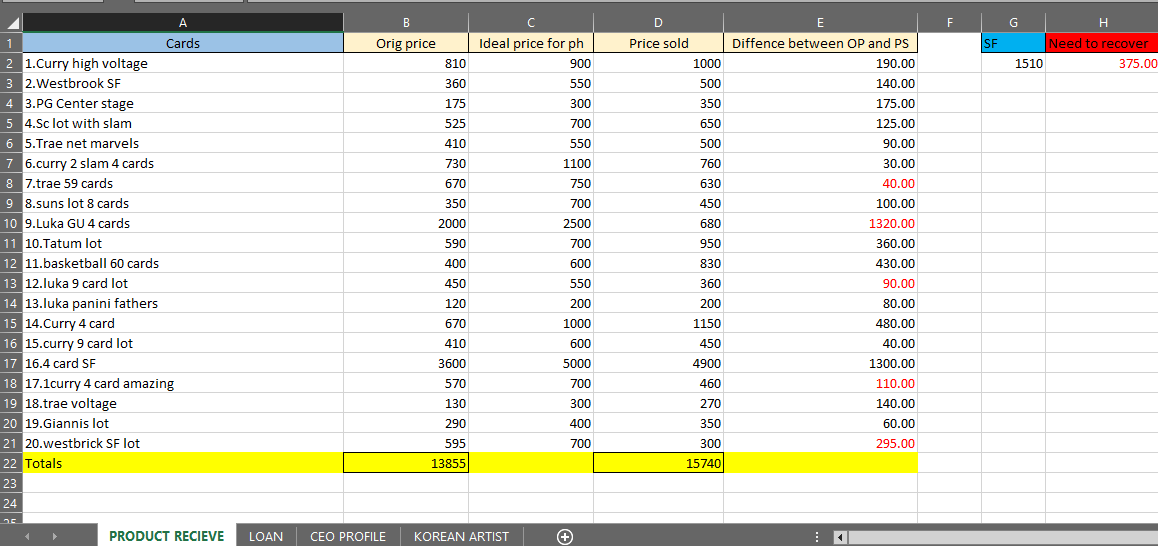Screen dimensions: 1158x546
Task: Select Luka GU orig price 2000
Action: pyautogui.click(x=406, y=223)
